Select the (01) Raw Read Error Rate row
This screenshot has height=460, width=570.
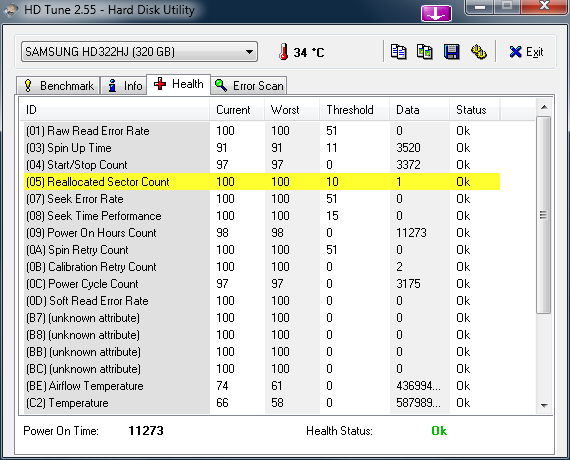tap(262, 131)
